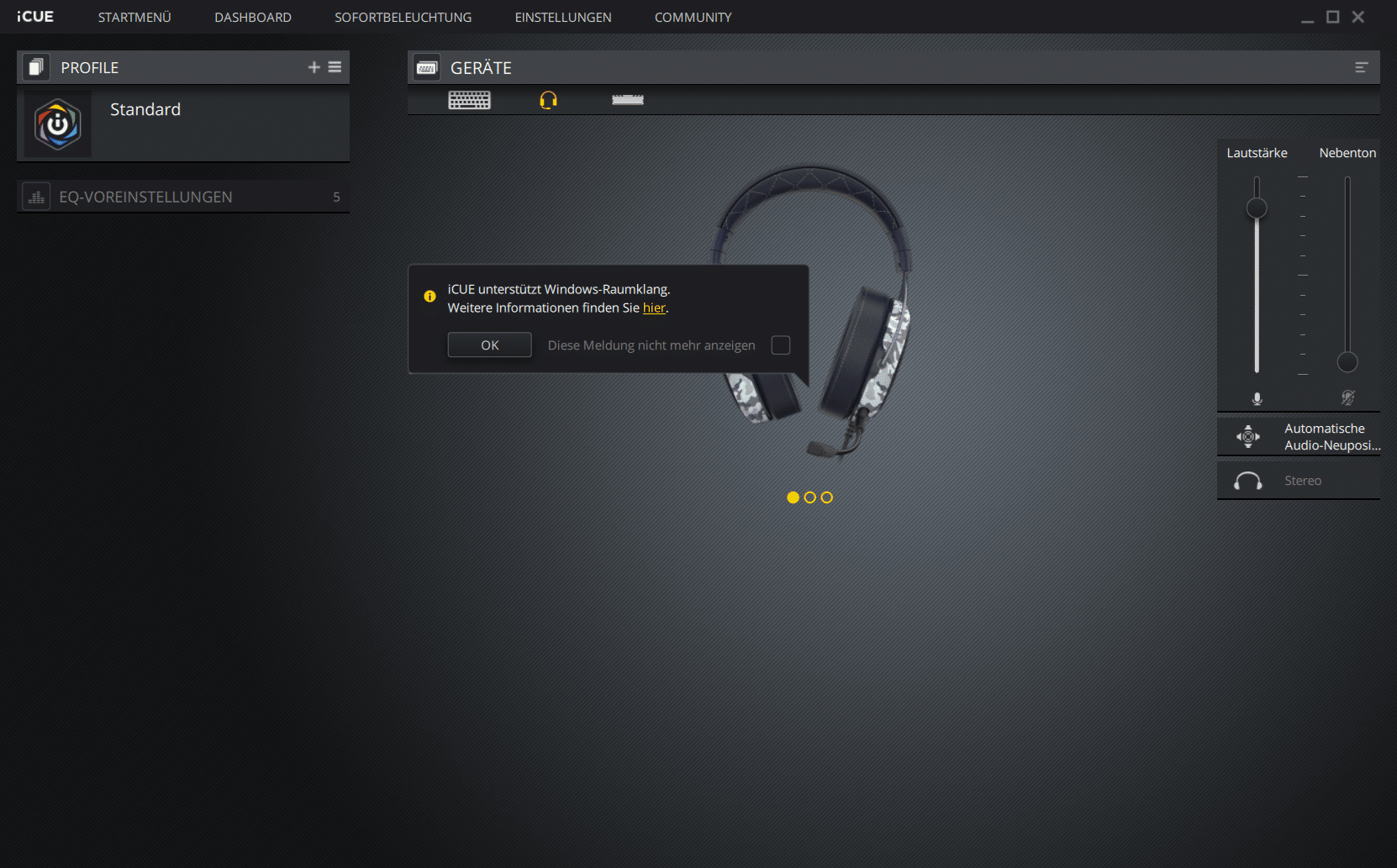This screenshot has width=1397, height=868.
Task: Click the Geräte panel options icon
Action: (1361, 67)
